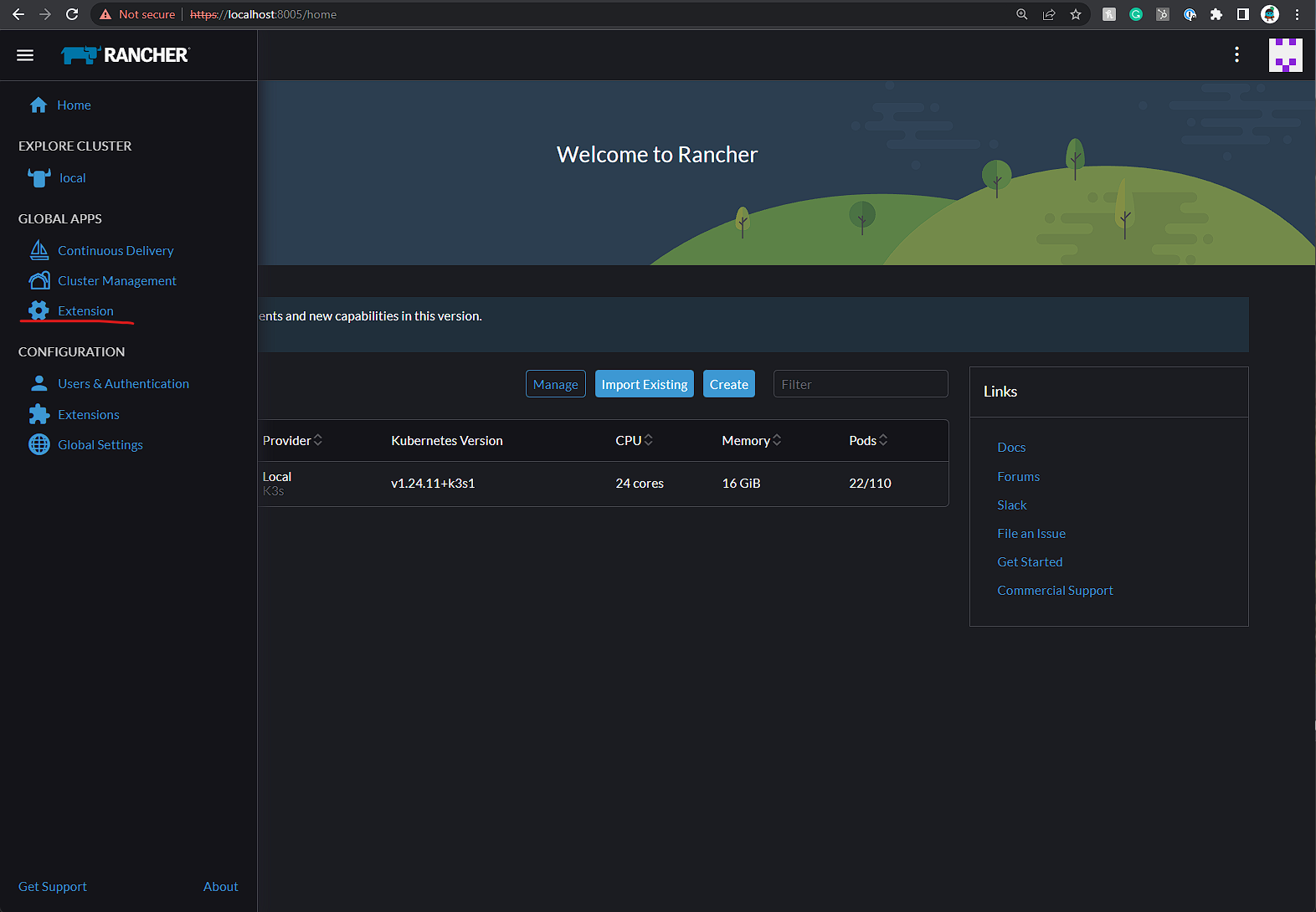Screen dimensions: 1316x912
Task: Click the 16 GiB memory value
Action: tap(742, 483)
